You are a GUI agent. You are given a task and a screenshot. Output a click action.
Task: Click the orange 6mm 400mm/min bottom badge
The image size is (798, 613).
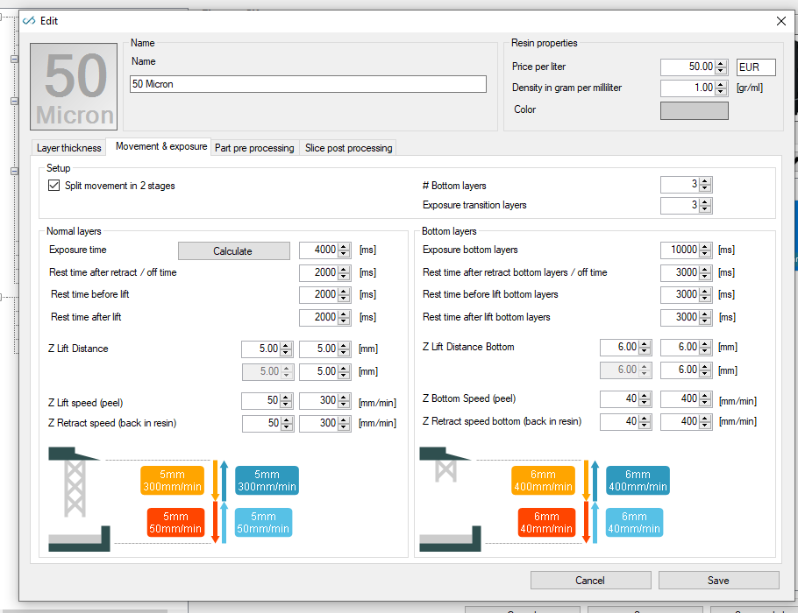[543, 481]
